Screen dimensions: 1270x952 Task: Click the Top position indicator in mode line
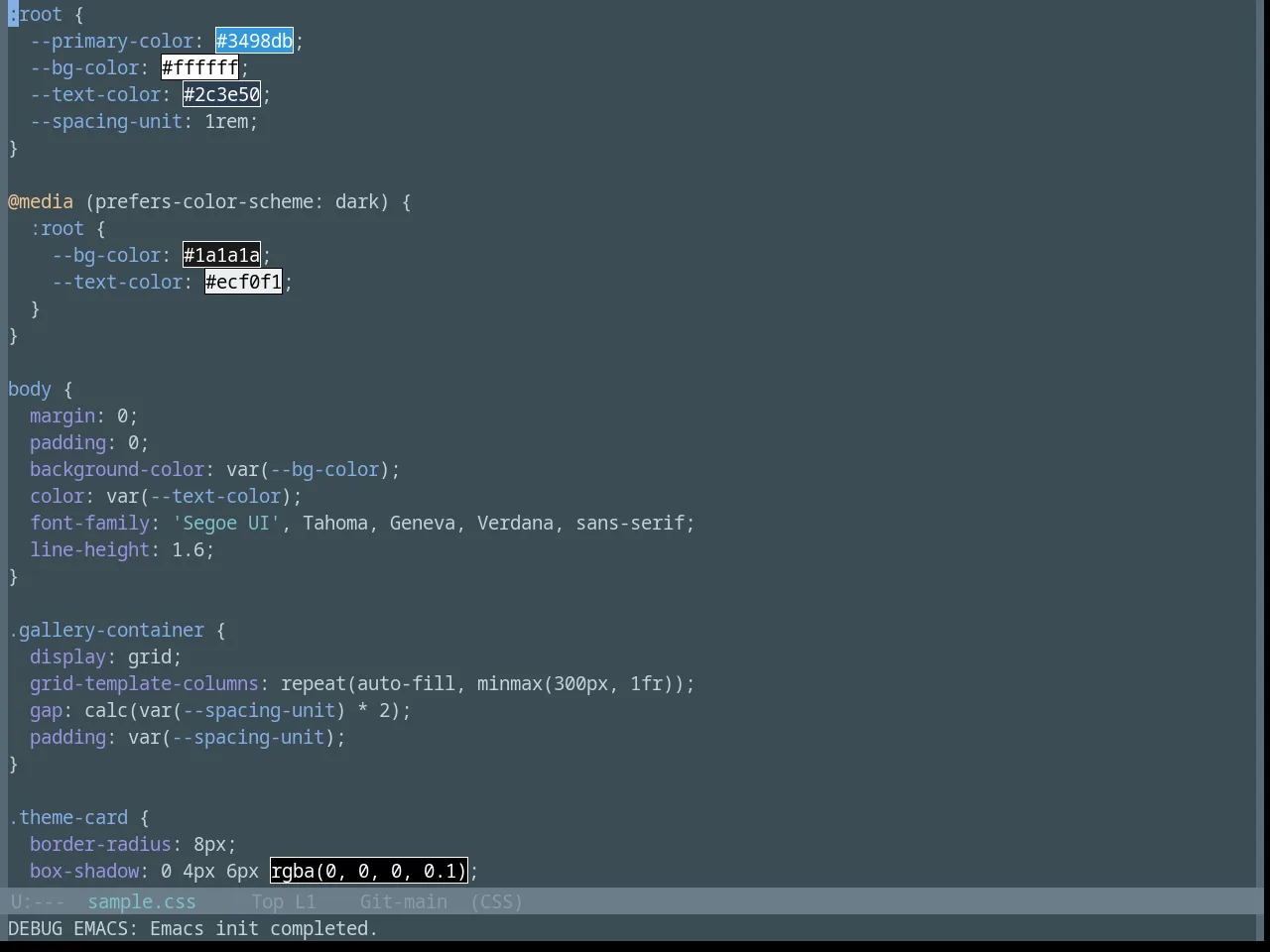267,901
